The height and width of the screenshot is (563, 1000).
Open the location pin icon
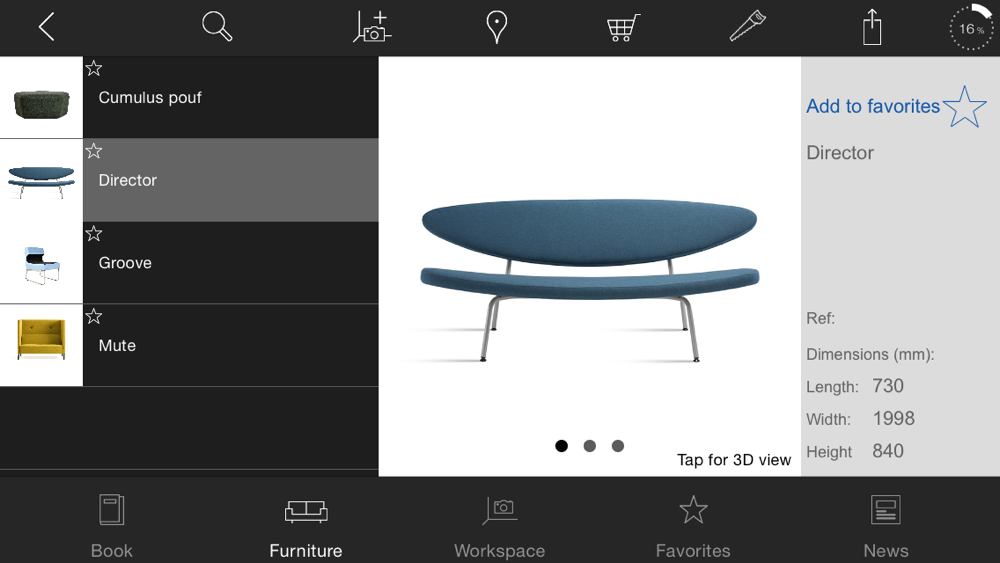[497, 27]
